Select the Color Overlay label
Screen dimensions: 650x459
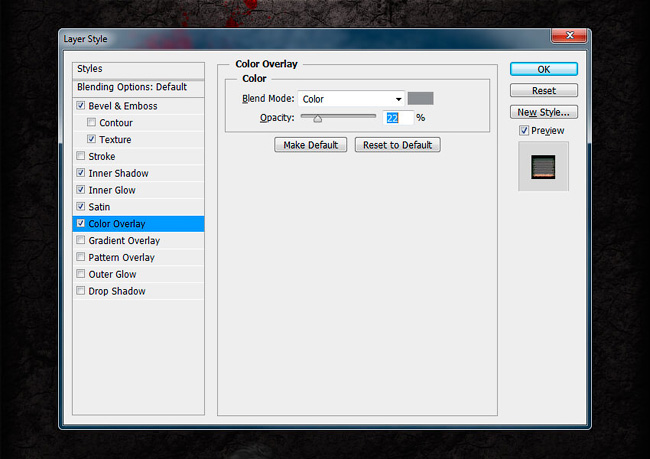[116, 224]
